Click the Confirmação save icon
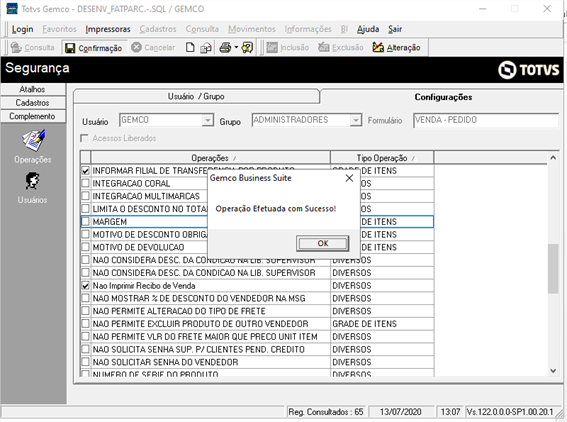The width and height of the screenshot is (567, 422). pos(70,48)
